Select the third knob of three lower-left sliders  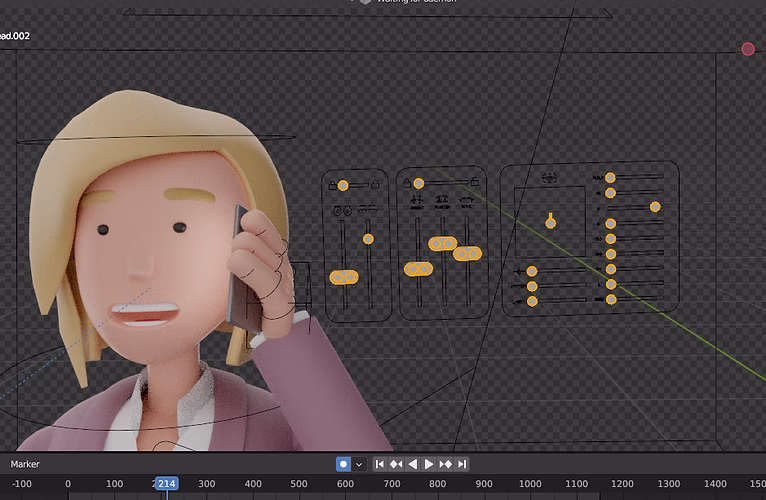click(532, 301)
